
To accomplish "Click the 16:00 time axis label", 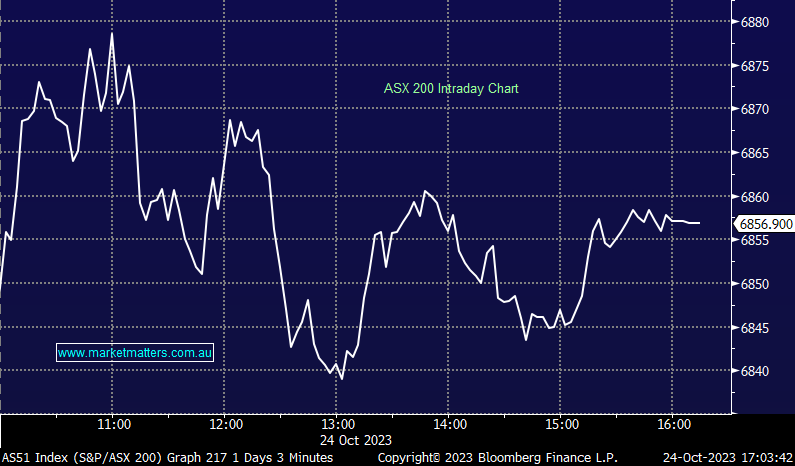I will coord(672,425).
